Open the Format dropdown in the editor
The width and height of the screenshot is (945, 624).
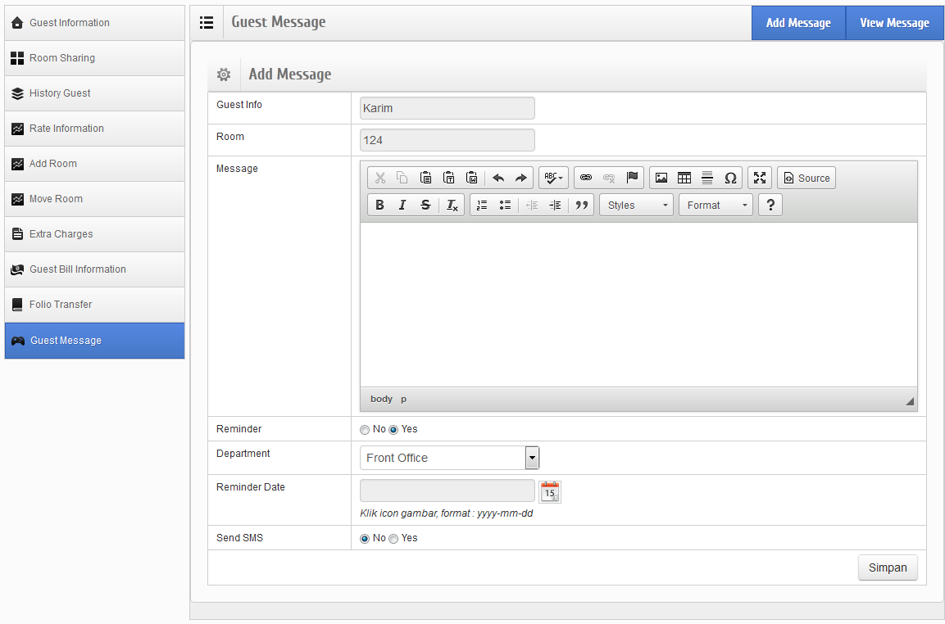click(716, 205)
